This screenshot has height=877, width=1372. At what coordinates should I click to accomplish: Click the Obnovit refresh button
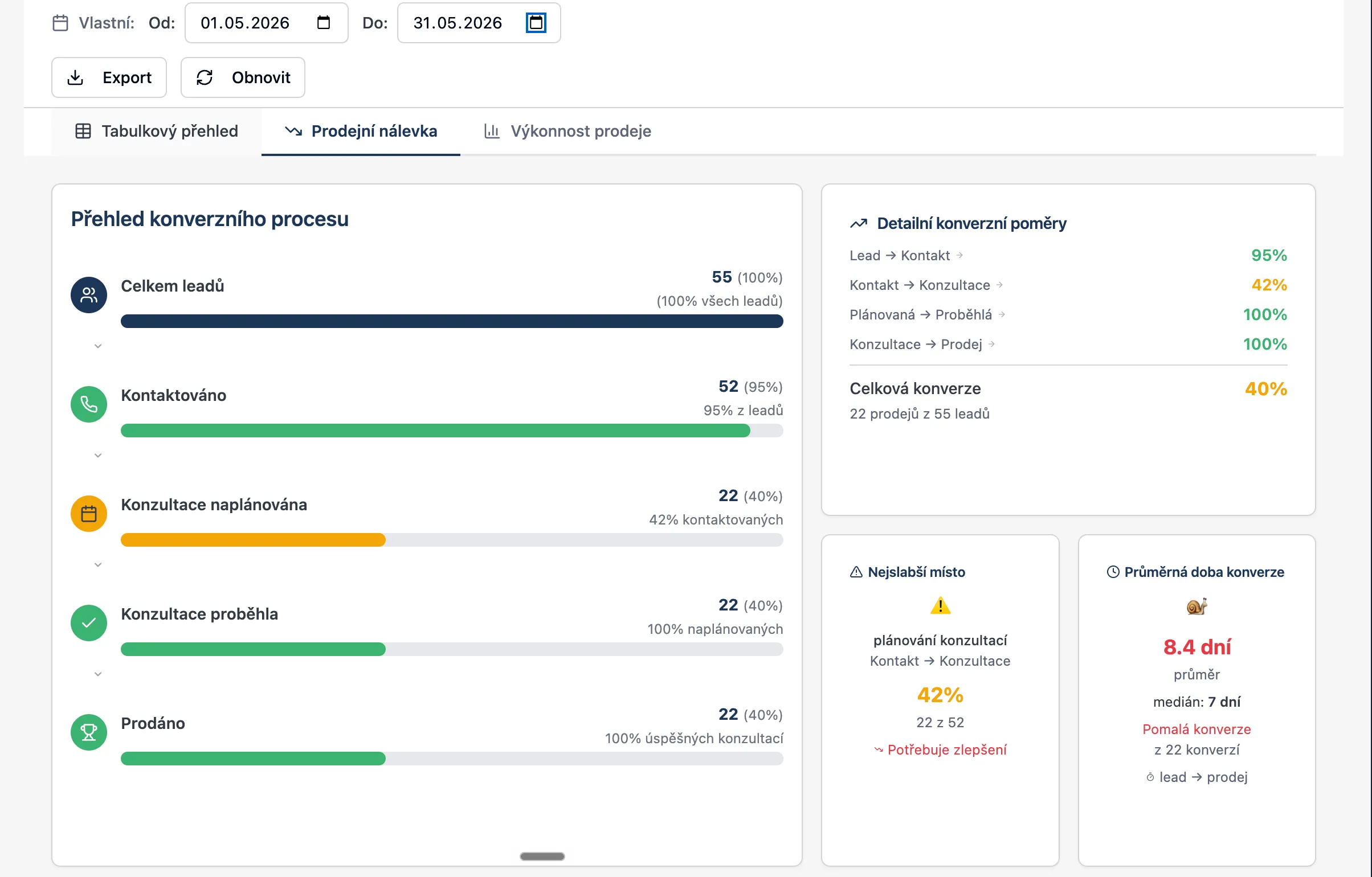pos(243,77)
